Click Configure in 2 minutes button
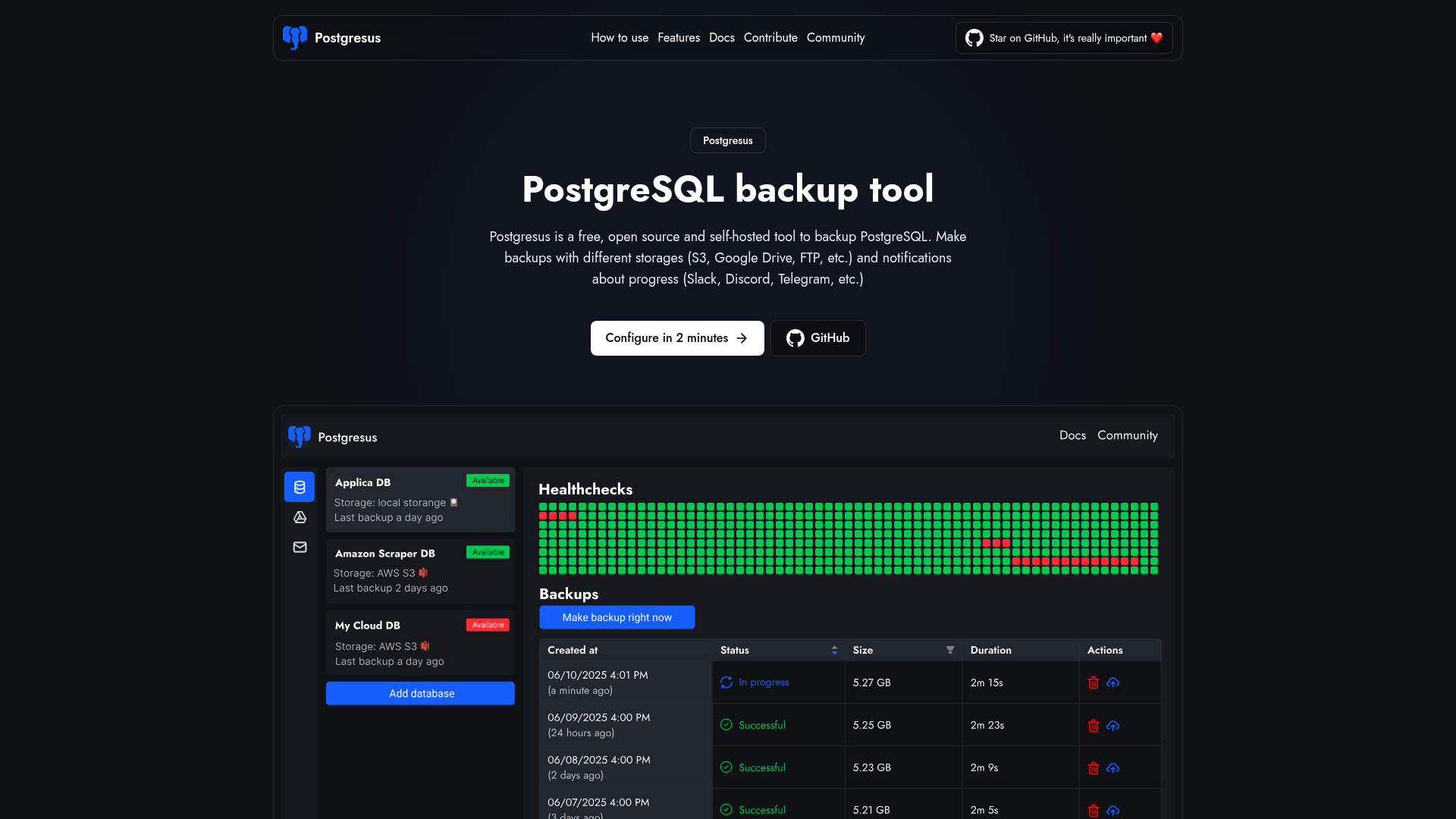The width and height of the screenshot is (1456, 819). click(x=676, y=338)
